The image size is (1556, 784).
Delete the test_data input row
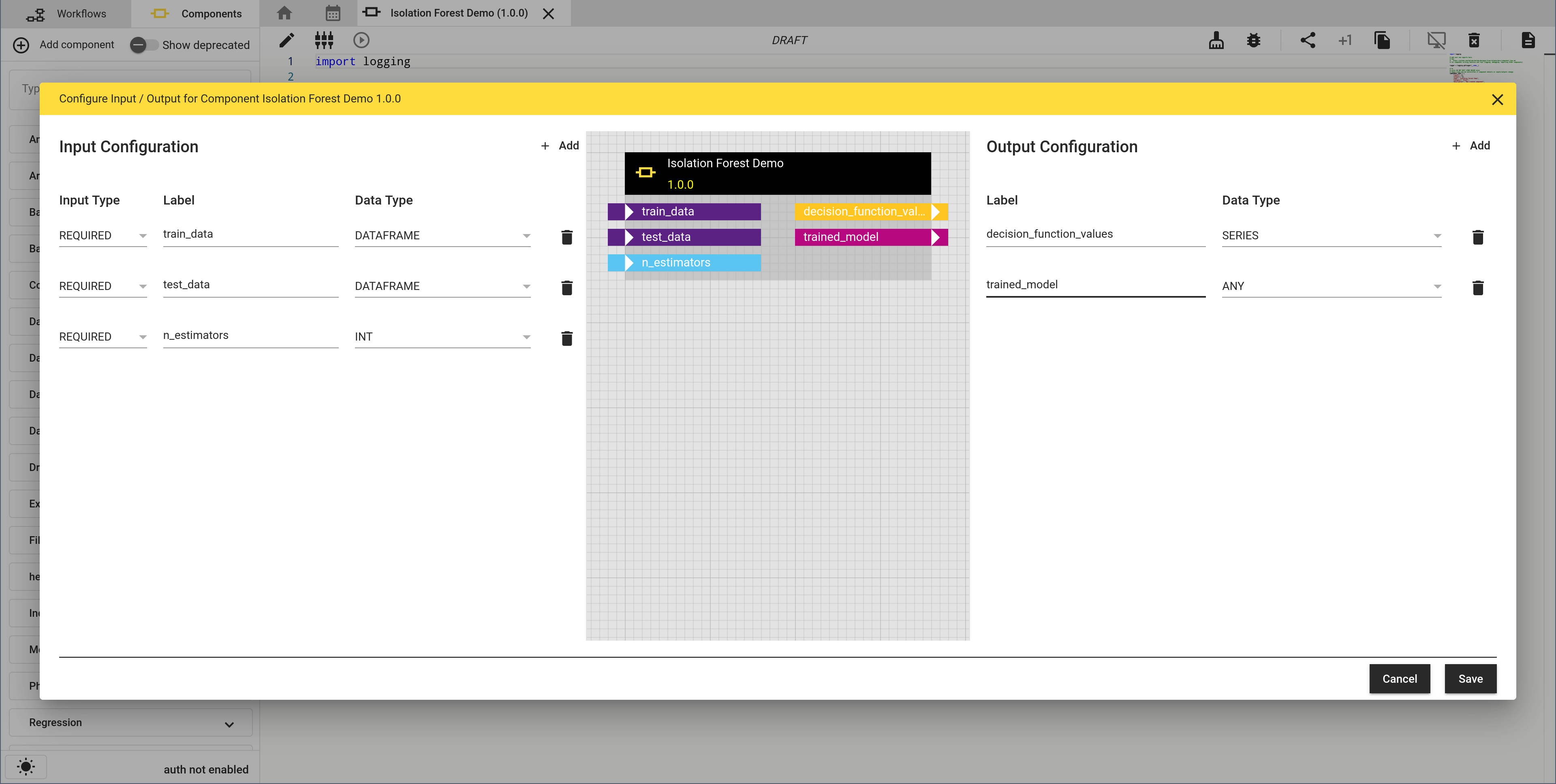coord(566,288)
